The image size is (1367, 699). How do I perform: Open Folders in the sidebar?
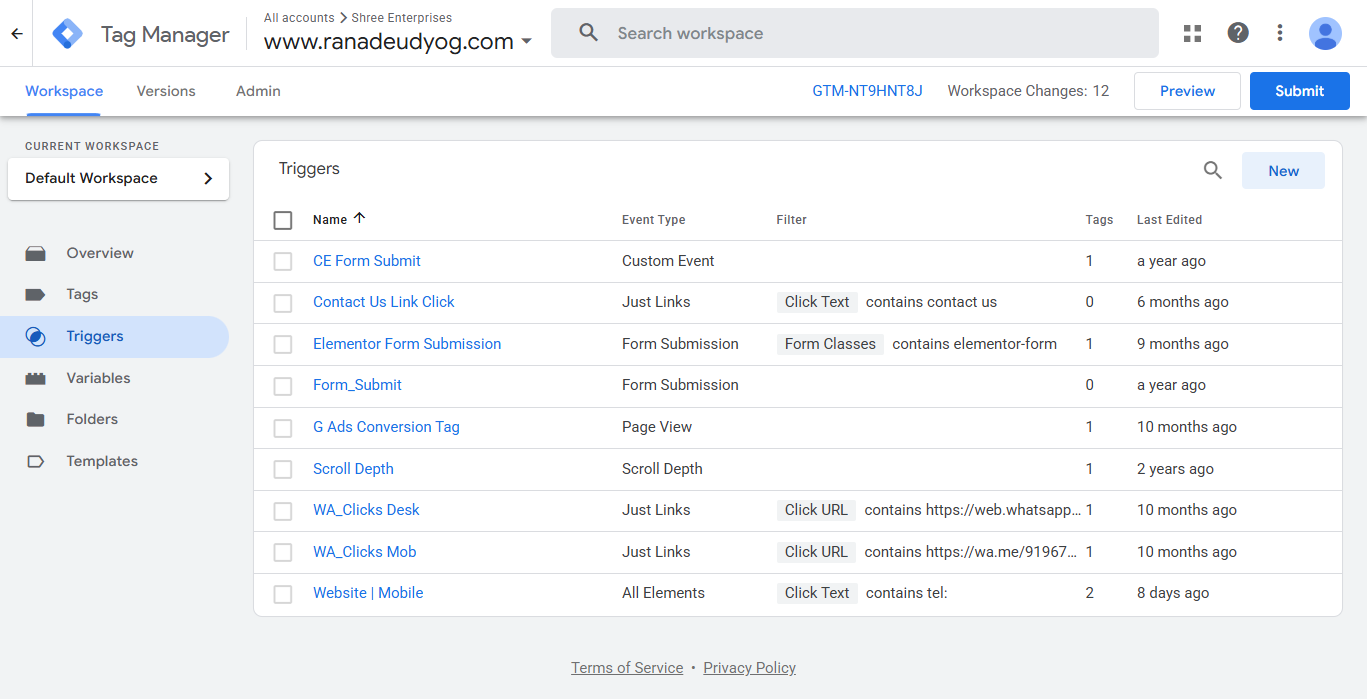click(x=92, y=419)
